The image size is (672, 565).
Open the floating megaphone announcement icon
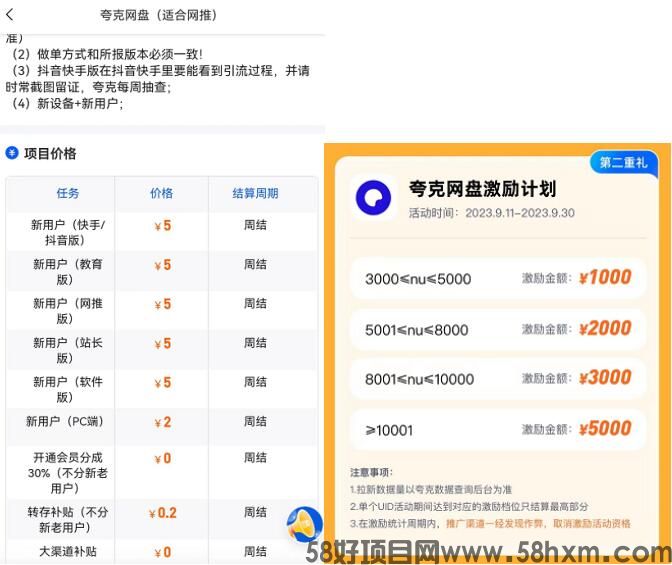(x=305, y=524)
